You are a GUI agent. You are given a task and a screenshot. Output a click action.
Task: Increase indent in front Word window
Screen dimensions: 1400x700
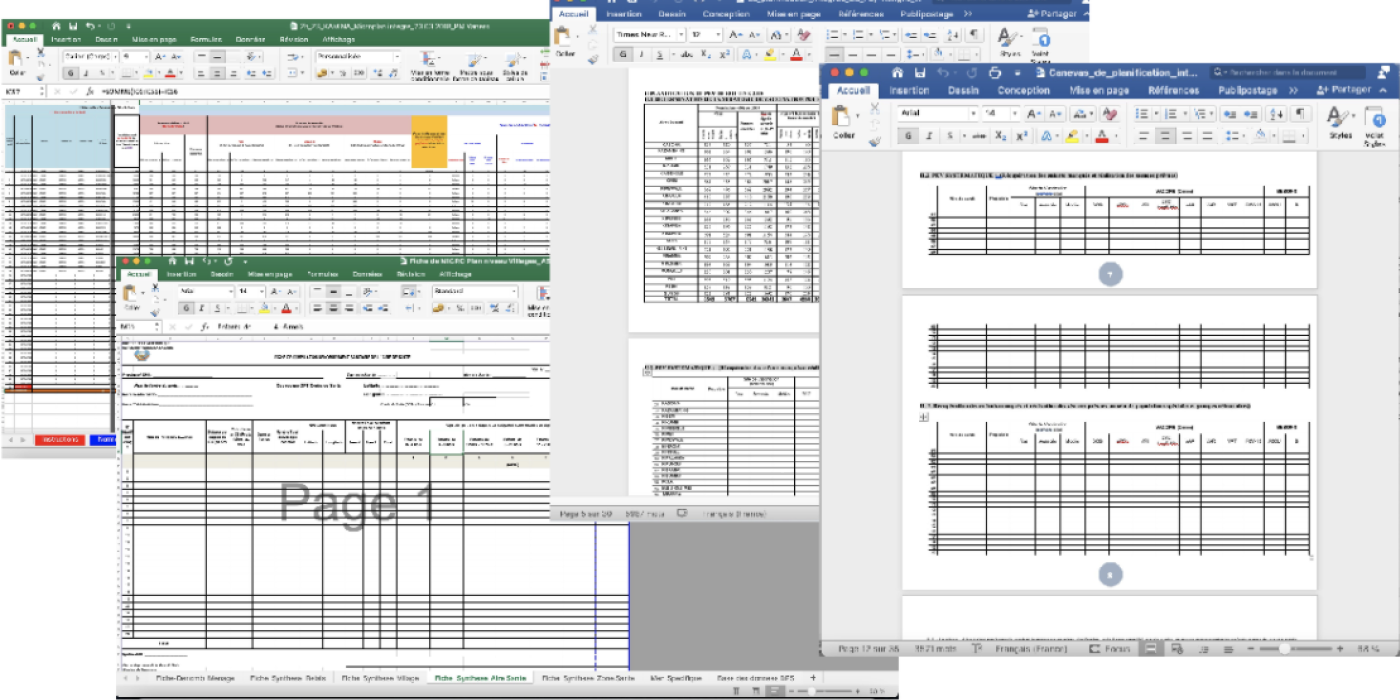pyautogui.click(x=1250, y=113)
